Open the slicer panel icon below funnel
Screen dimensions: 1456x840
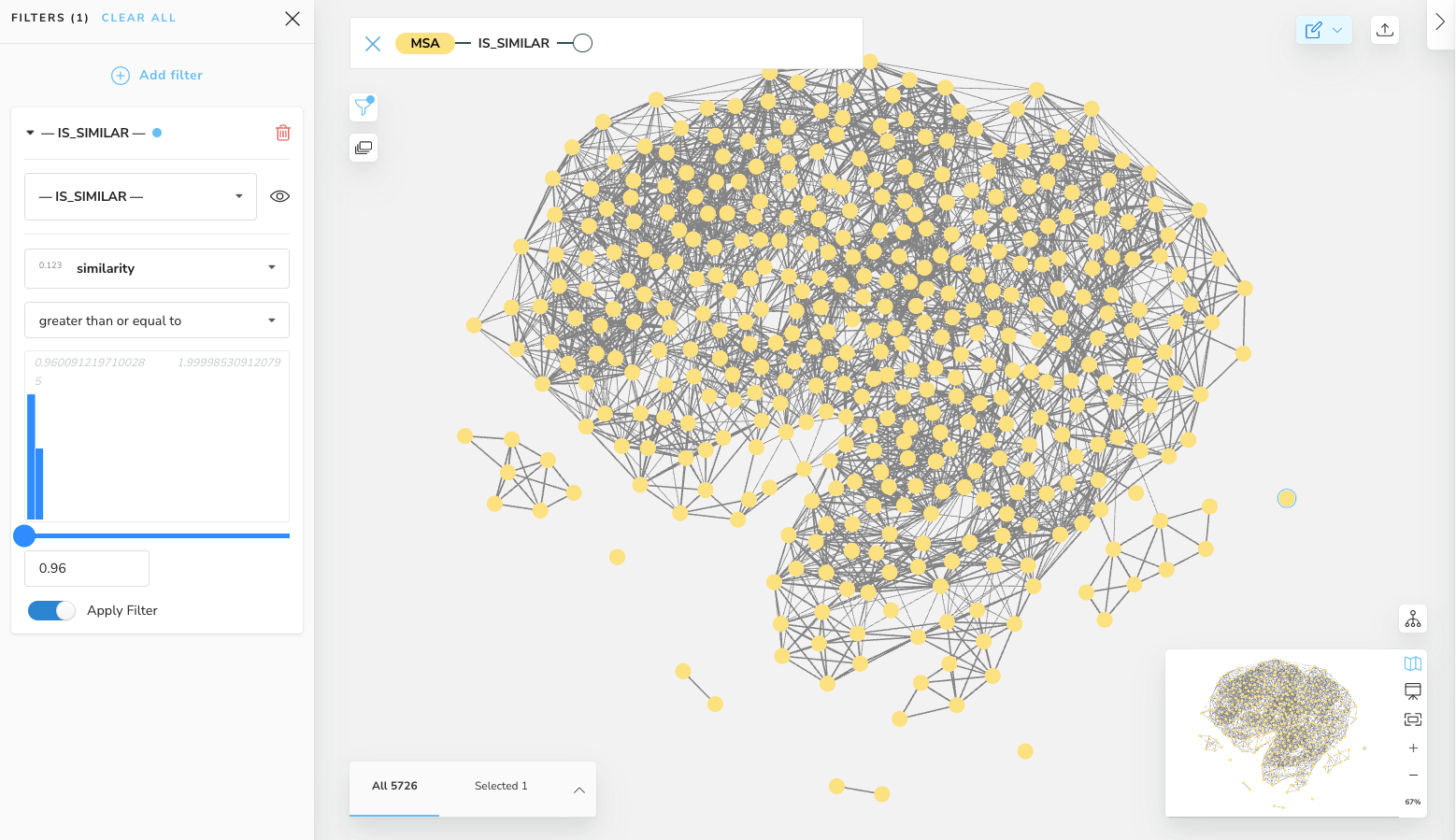364,148
